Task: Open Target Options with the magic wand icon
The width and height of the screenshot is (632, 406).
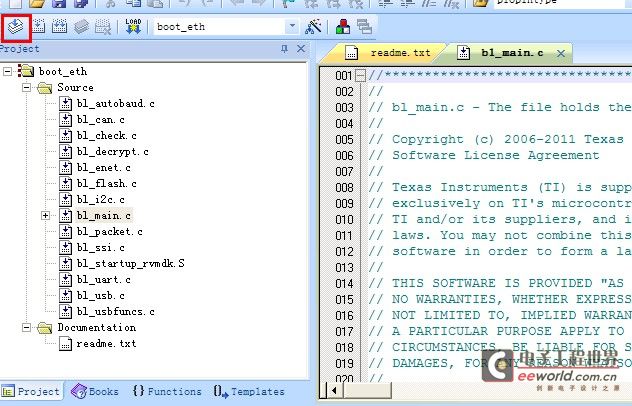Action: 313,27
